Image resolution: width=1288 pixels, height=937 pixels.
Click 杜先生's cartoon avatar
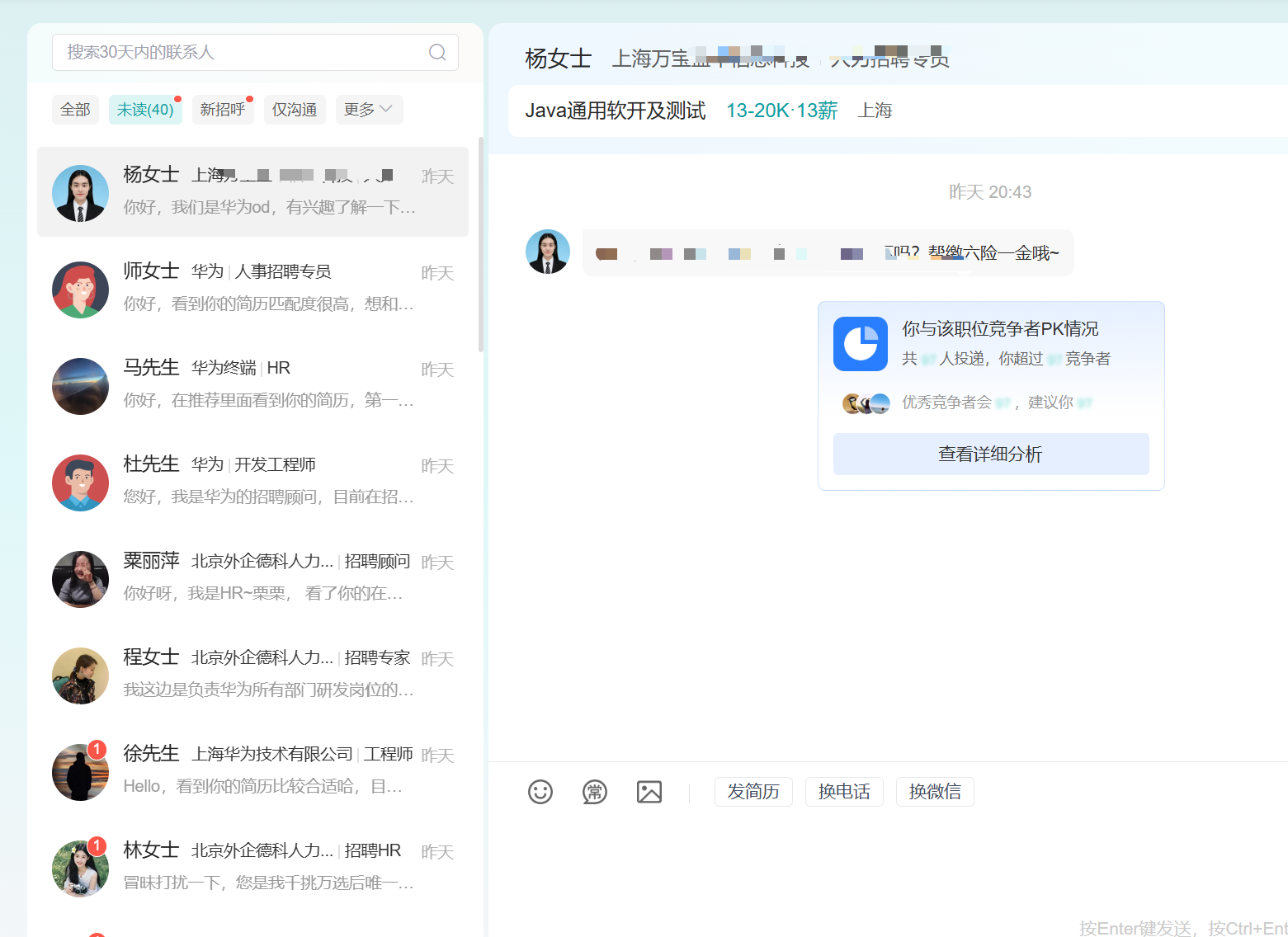pos(80,483)
